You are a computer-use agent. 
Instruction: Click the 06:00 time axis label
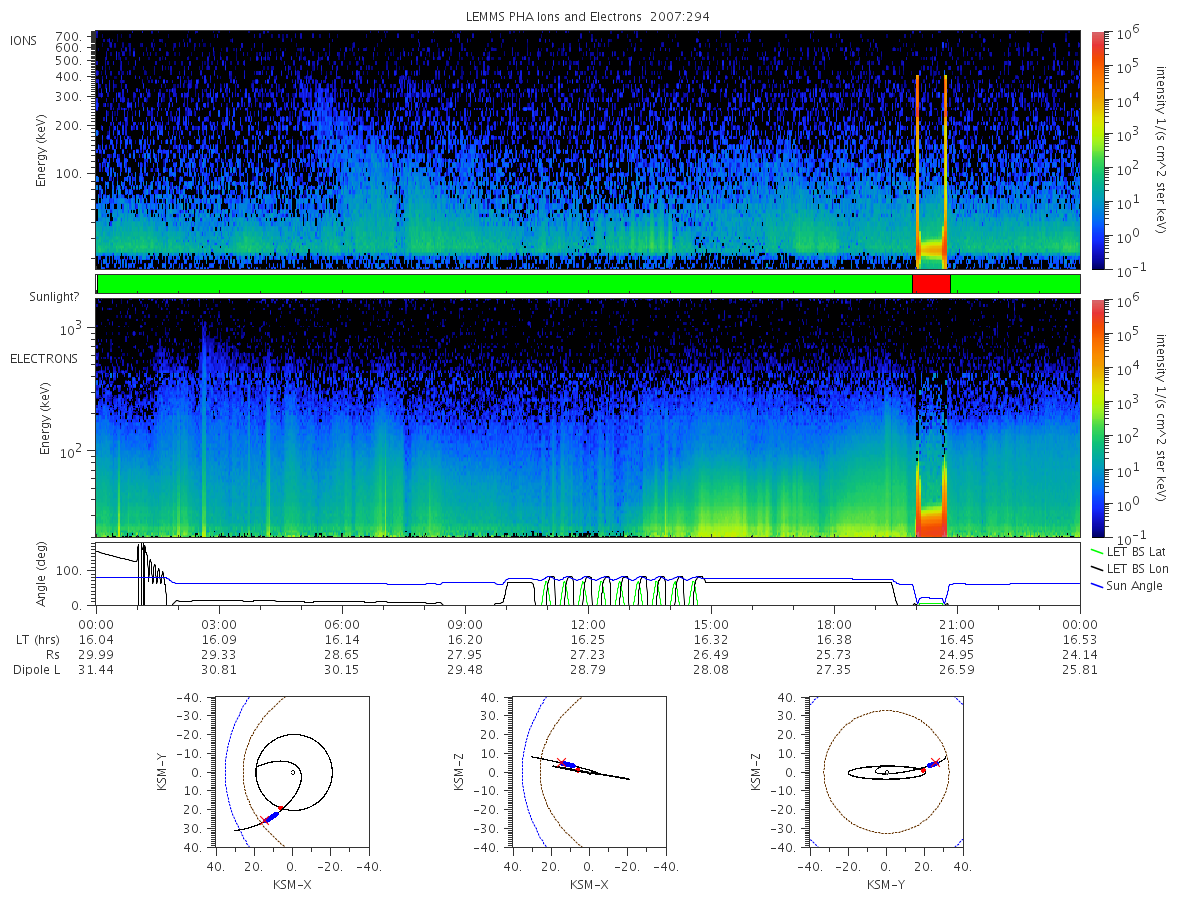click(x=342, y=623)
